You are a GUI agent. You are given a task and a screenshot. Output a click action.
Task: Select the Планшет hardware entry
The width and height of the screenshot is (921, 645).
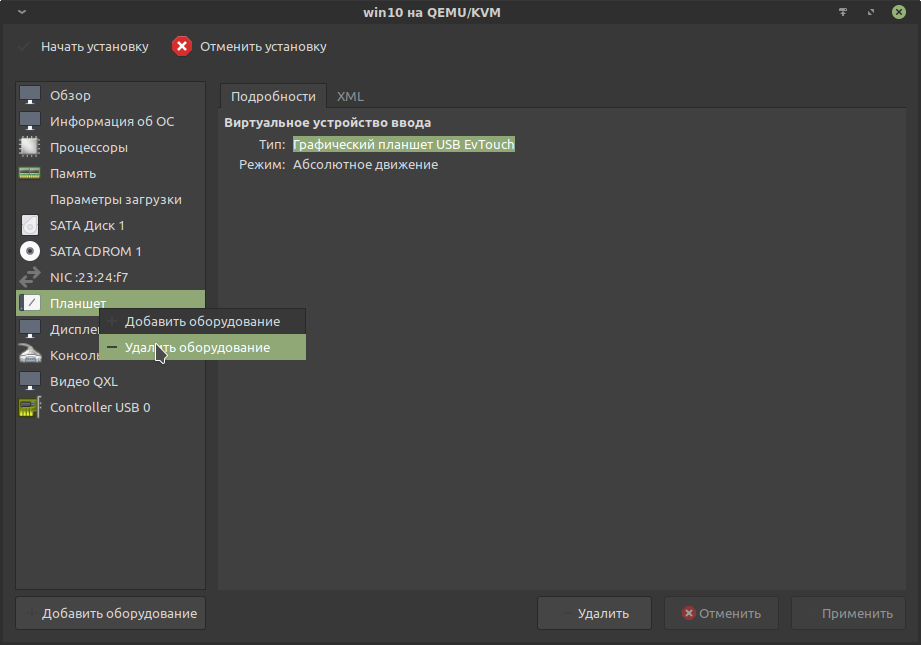point(78,302)
